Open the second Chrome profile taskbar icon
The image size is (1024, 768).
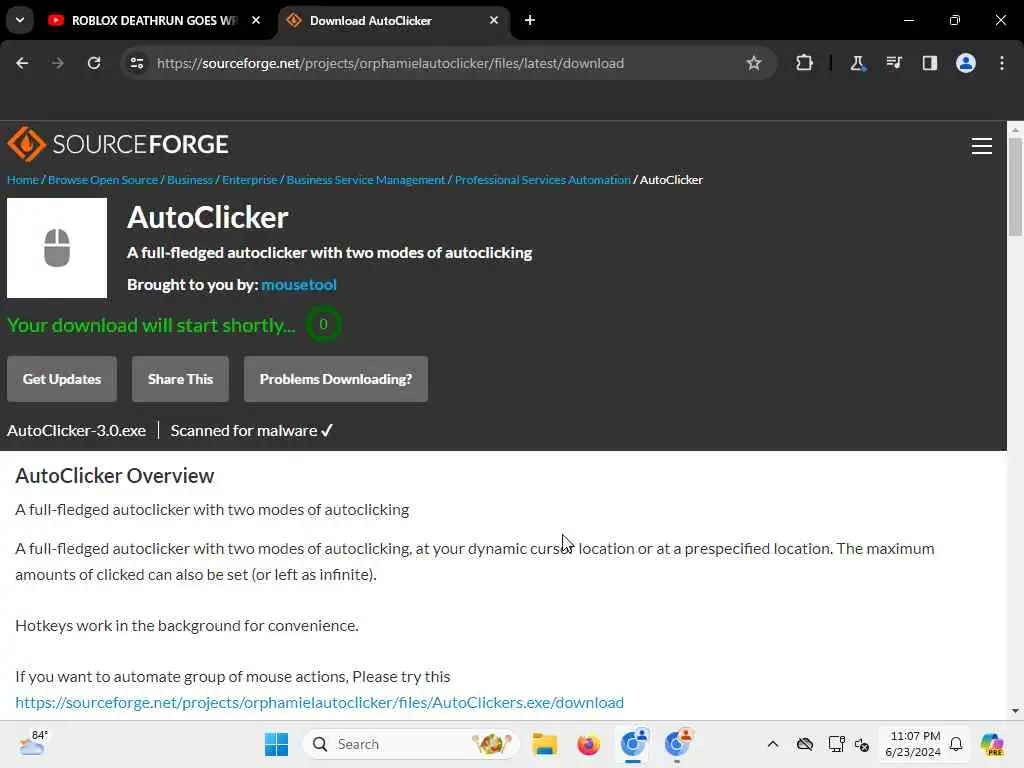(677, 744)
